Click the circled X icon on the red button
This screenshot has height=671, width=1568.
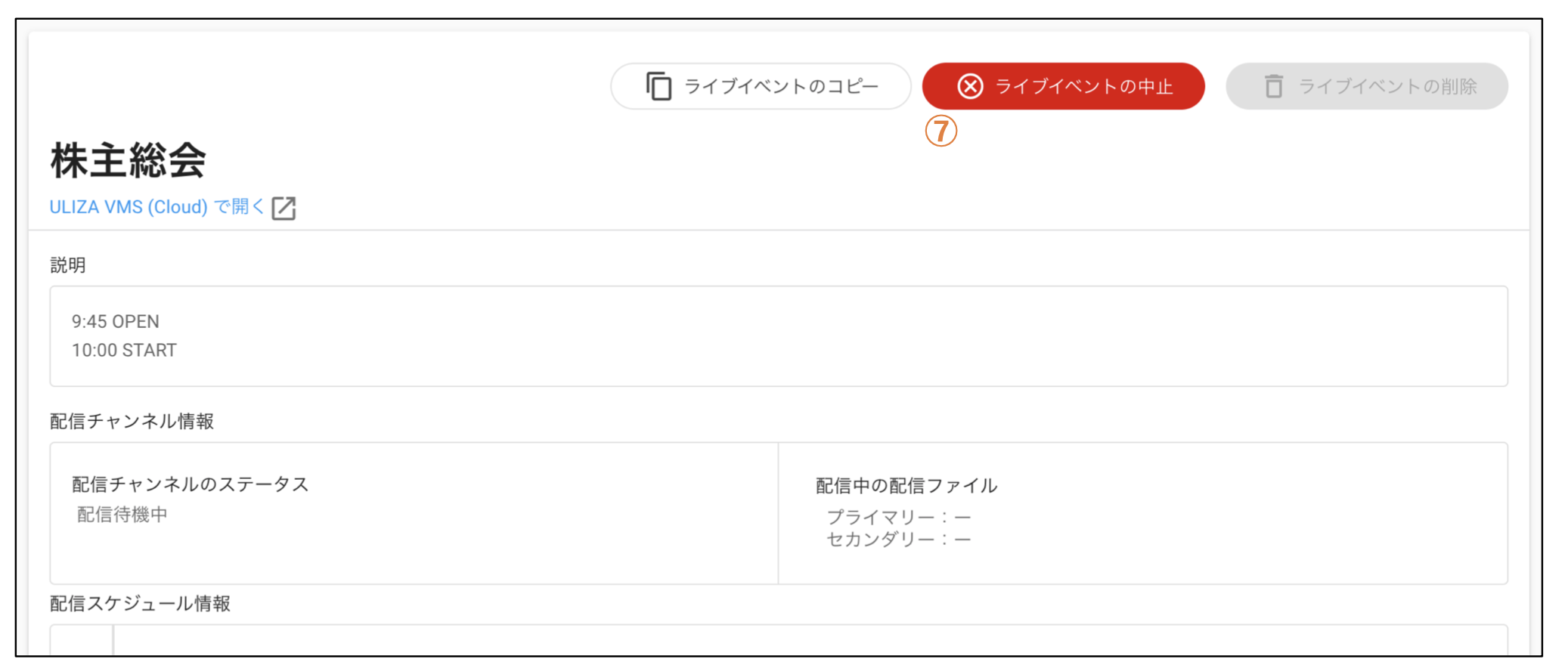pos(970,86)
